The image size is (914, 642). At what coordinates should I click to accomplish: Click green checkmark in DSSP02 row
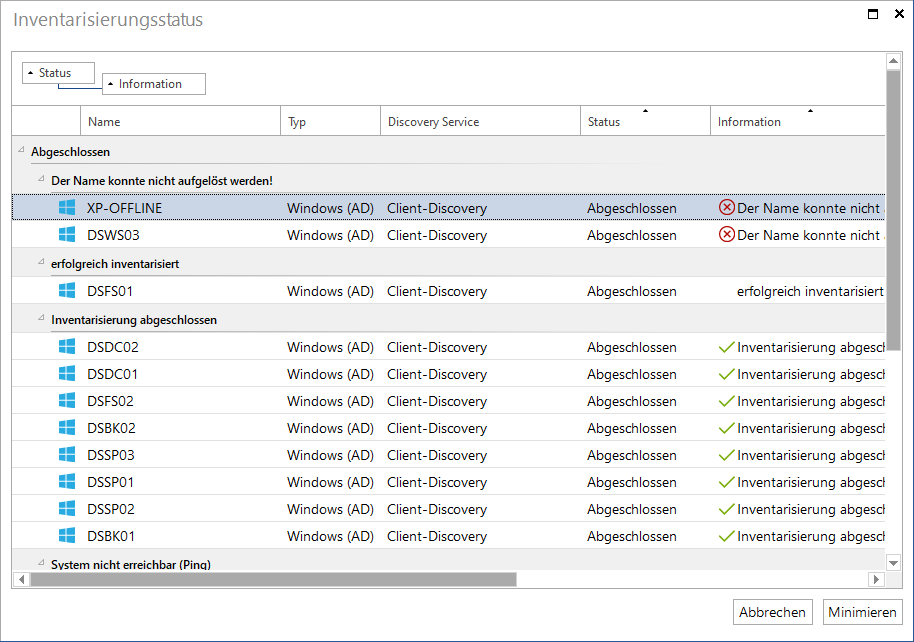click(x=726, y=510)
